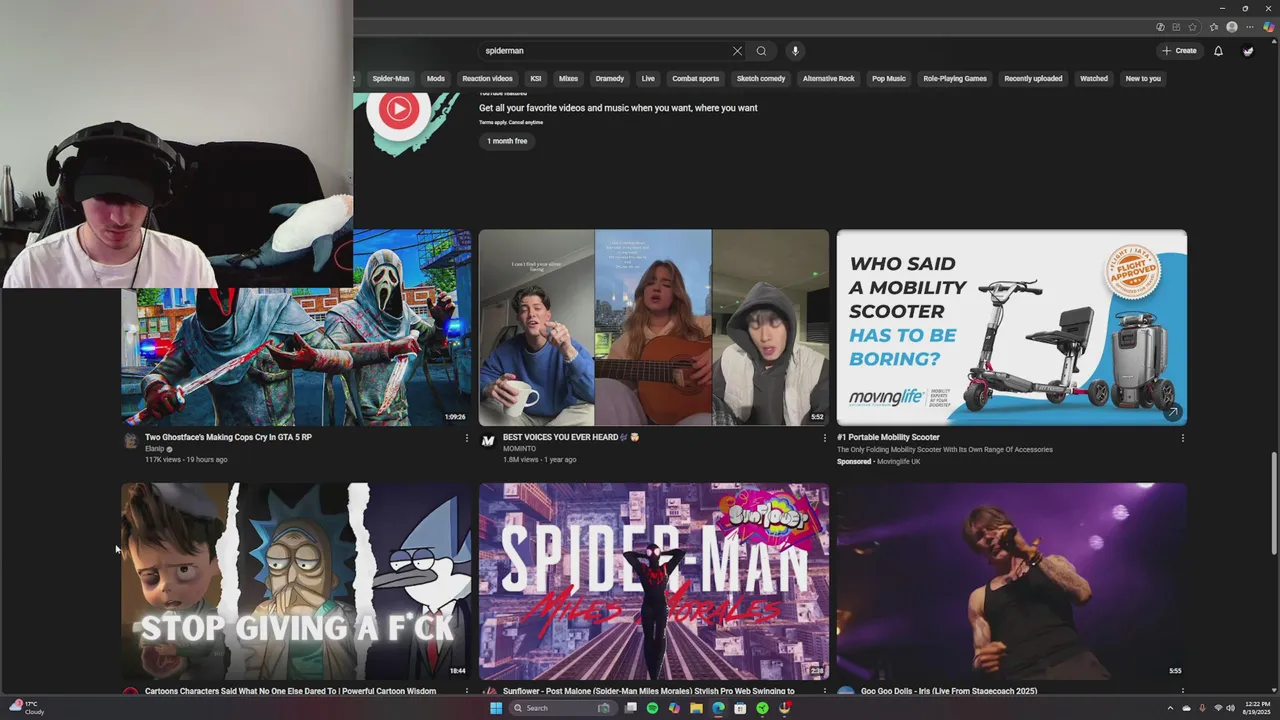Click the YouTube Music red play logo
Image resolution: width=1280 pixels, height=720 pixels.
pos(399,109)
